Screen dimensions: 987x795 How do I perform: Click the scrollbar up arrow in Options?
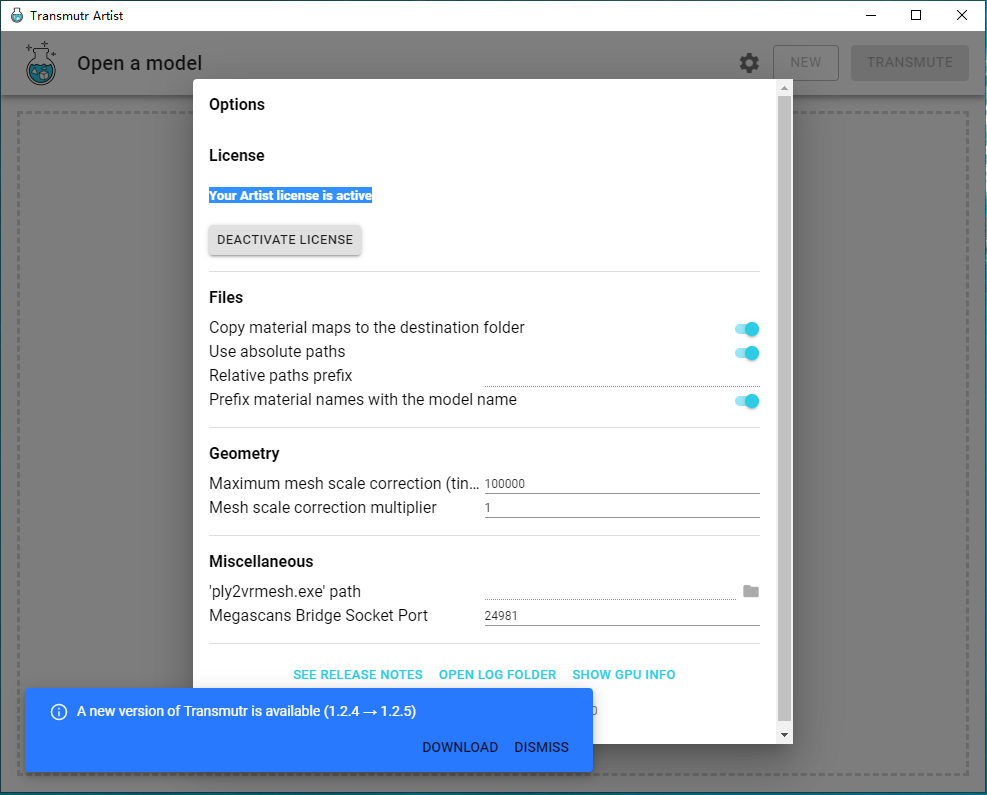pyautogui.click(x=784, y=88)
